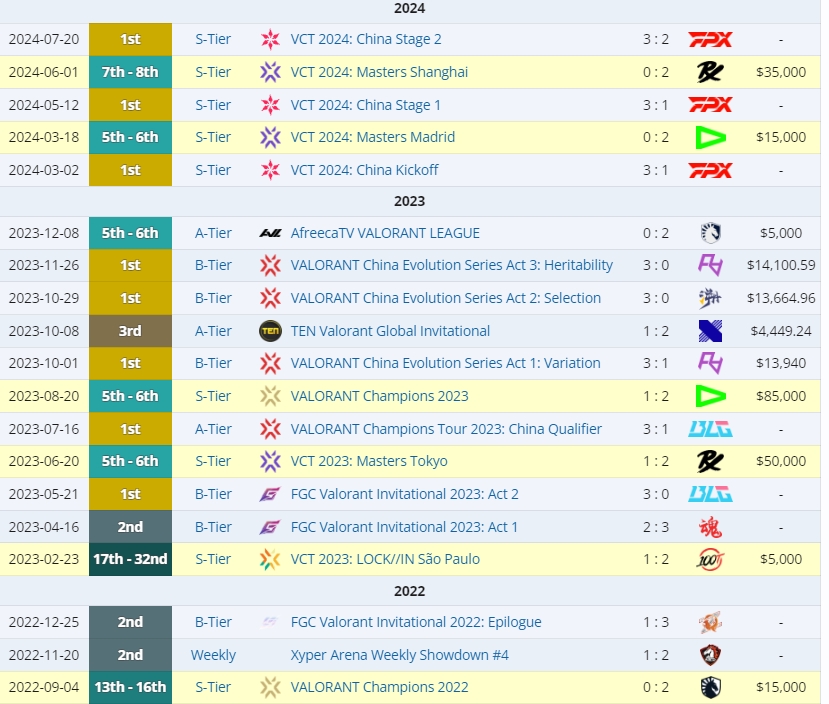The image size is (829, 704).
Task: Select prize $4,449.24
Action: pos(781,331)
